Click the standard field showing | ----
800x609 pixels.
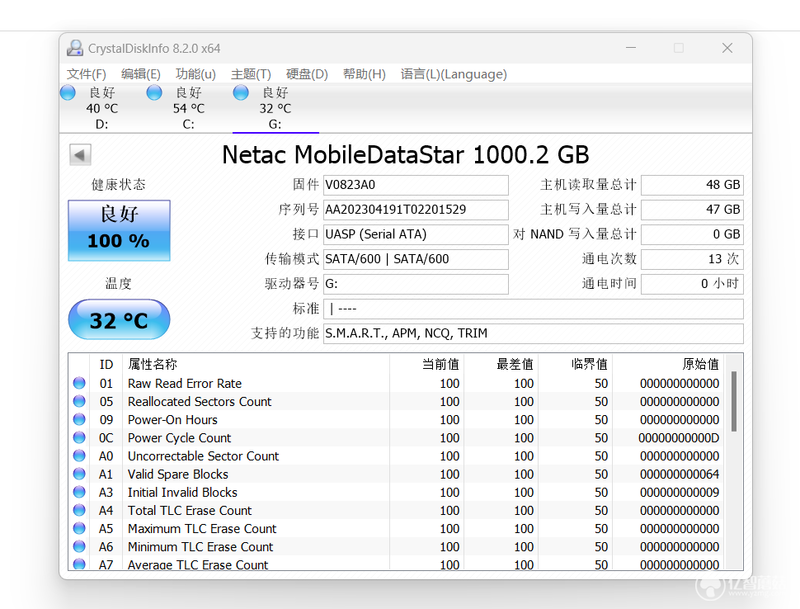pos(533,309)
